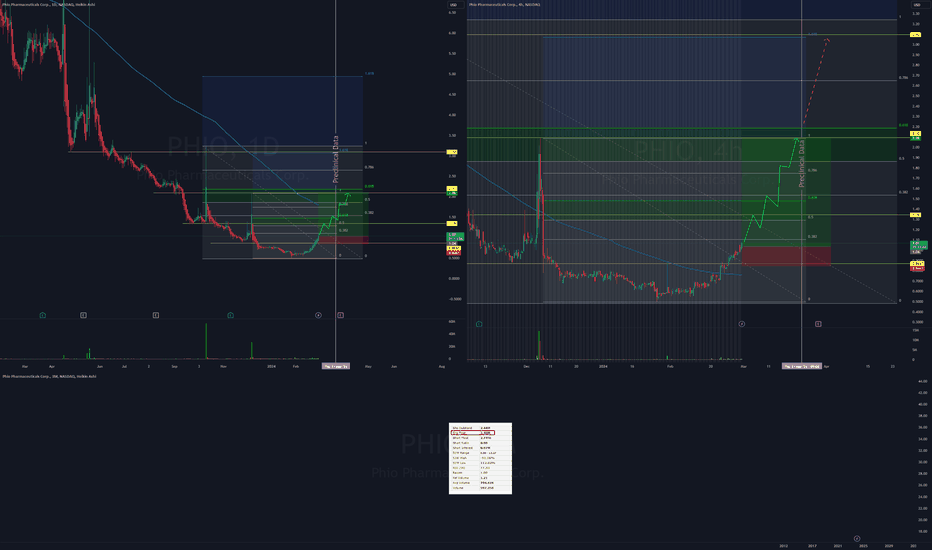This screenshot has width=932, height=550.
Task: Select the red dashed projection line on 4h chart
Action: click(x=816, y=80)
